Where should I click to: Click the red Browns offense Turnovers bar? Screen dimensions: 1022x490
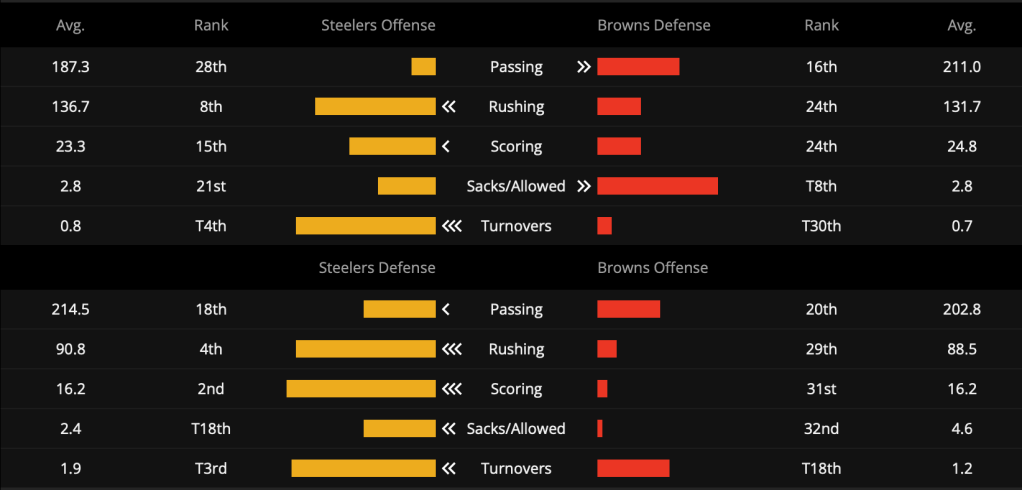(x=634, y=468)
